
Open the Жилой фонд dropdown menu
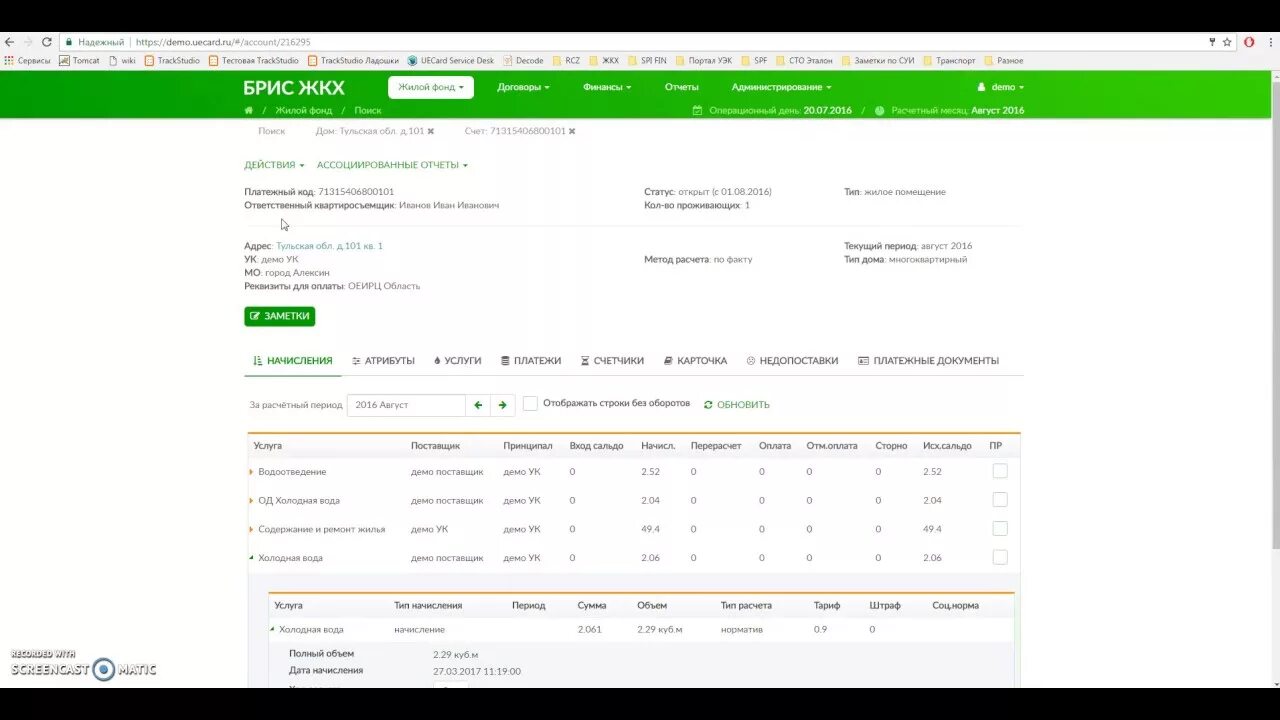[x=431, y=87]
